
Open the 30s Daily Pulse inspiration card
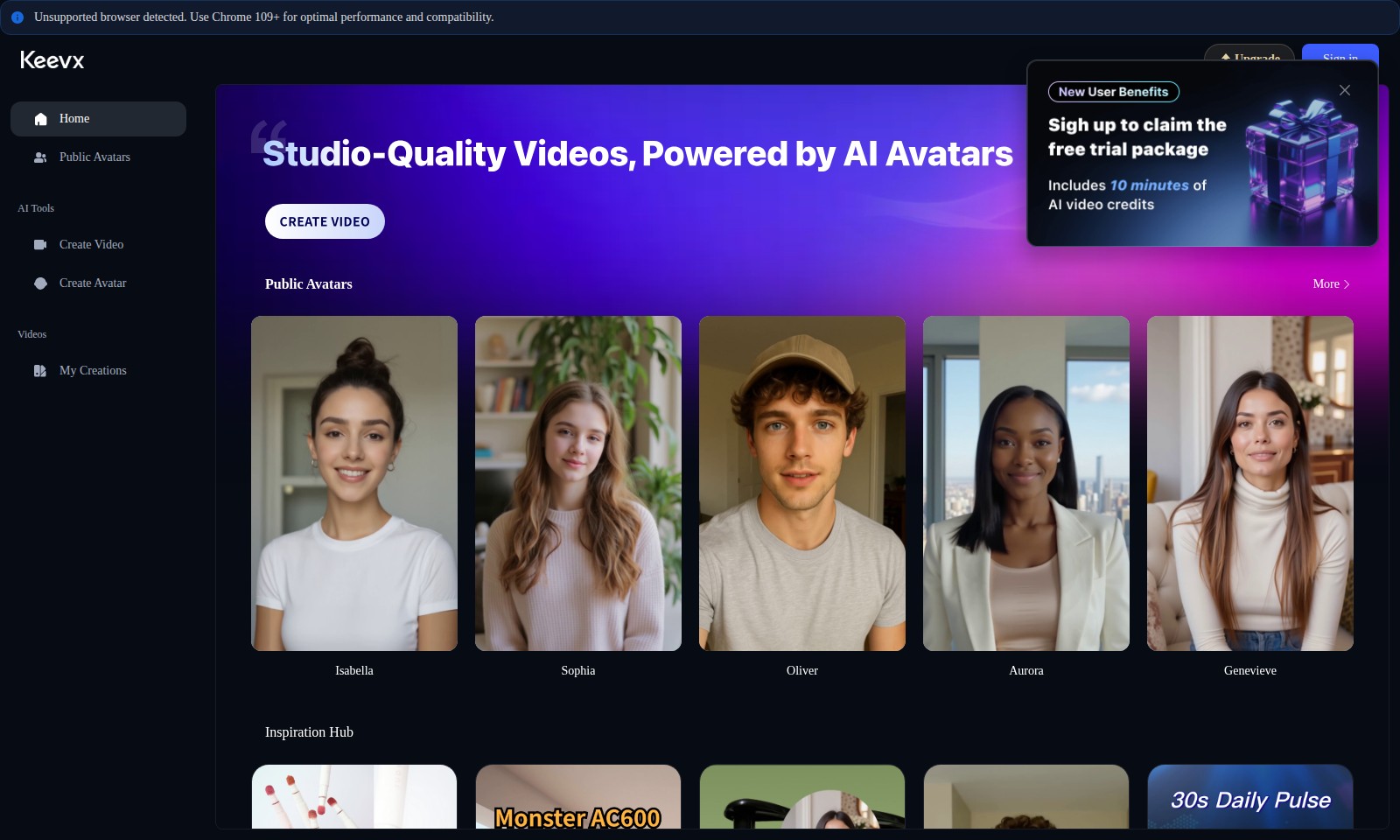click(1250, 796)
